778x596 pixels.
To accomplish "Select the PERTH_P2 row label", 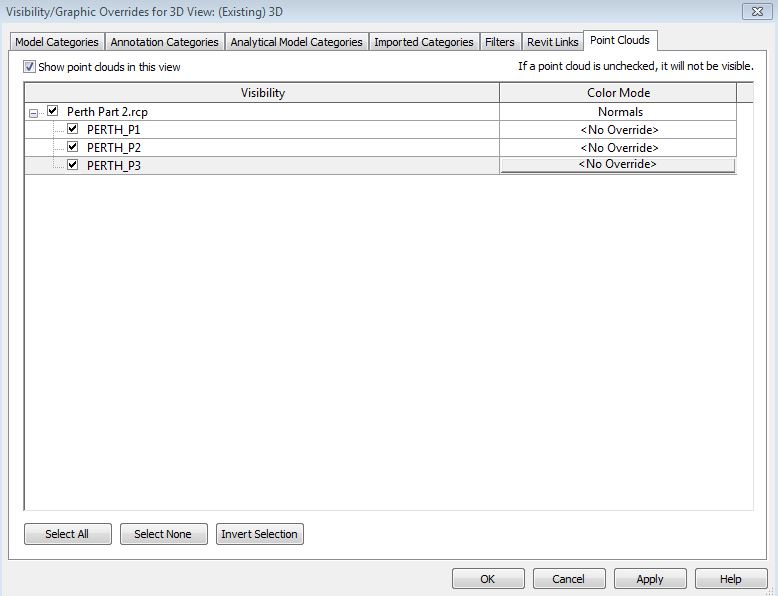I will (114, 147).
